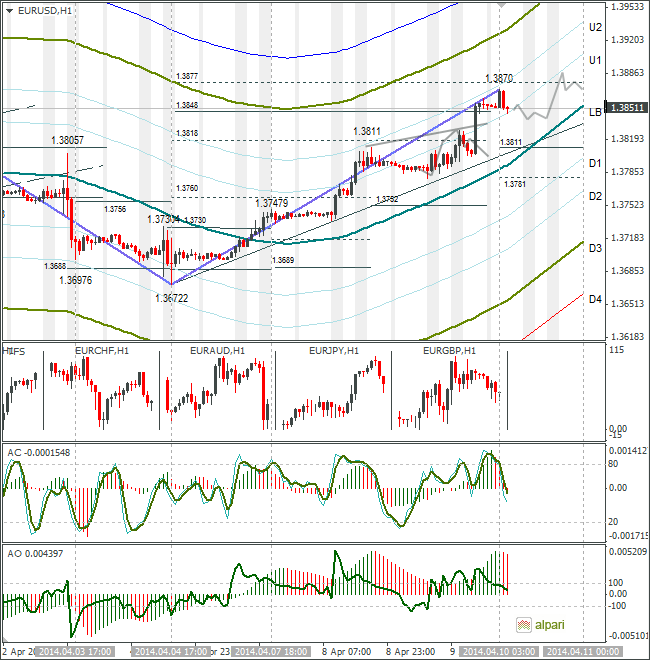Image resolution: width=650 pixels, height=660 pixels.
Task: Select the 1.3877 resistance level label
Action: pos(187,76)
